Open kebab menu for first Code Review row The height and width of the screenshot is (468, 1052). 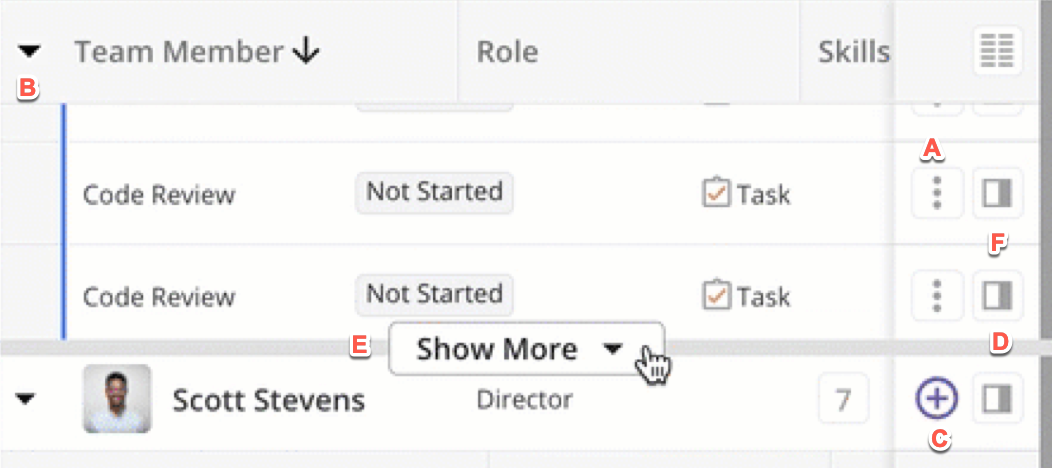pyautogui.click(x=937, y=192)
